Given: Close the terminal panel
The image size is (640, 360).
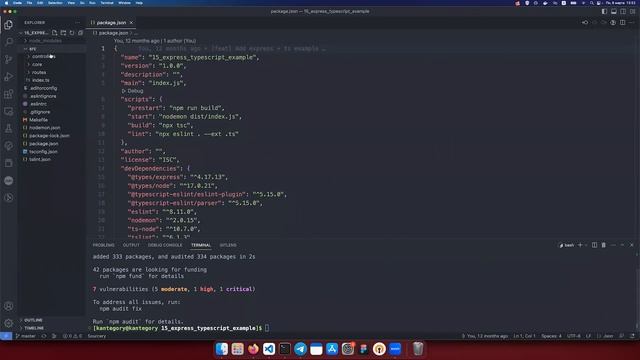Looking at the screenshot, I should (632, 245).
